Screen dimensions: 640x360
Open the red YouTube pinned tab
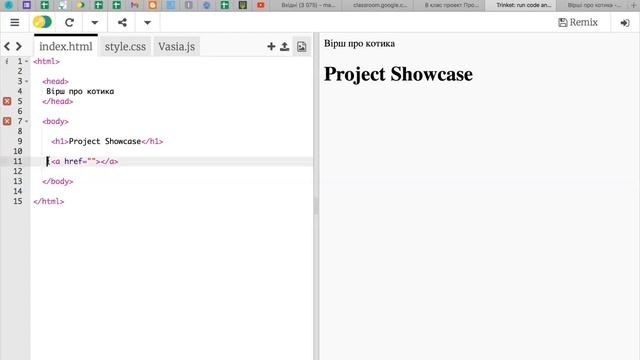(x=260, y=5)
